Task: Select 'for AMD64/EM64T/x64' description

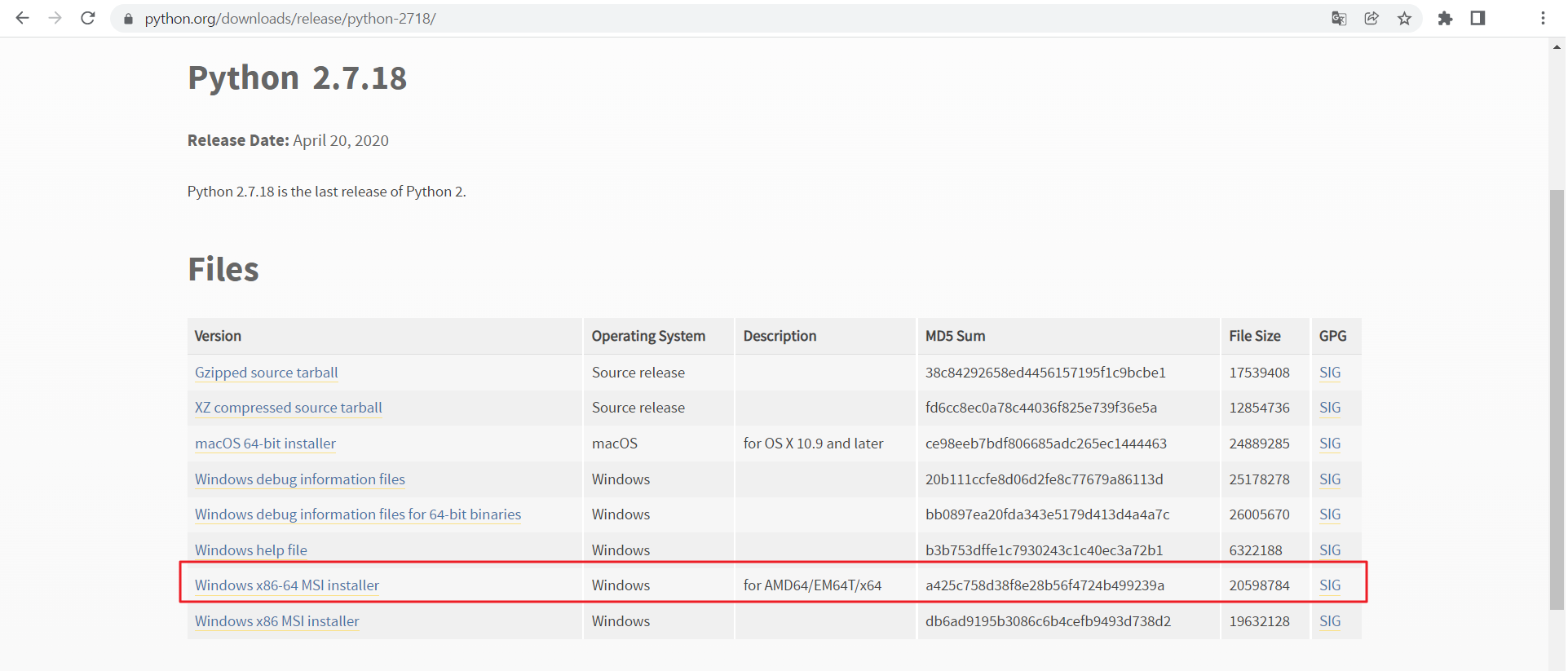Action: 812,585
